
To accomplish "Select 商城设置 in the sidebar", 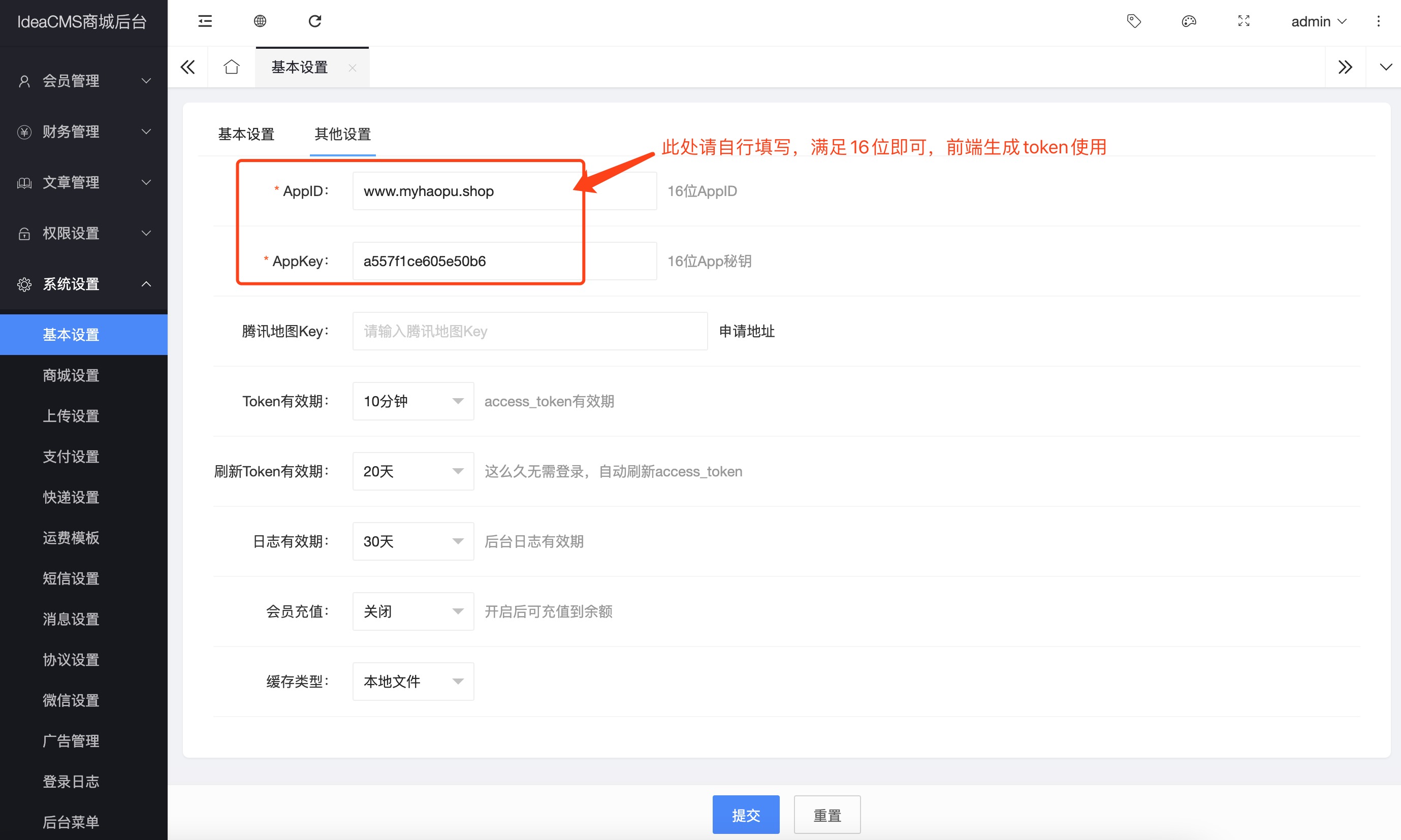I will click(x=71, y=375).
